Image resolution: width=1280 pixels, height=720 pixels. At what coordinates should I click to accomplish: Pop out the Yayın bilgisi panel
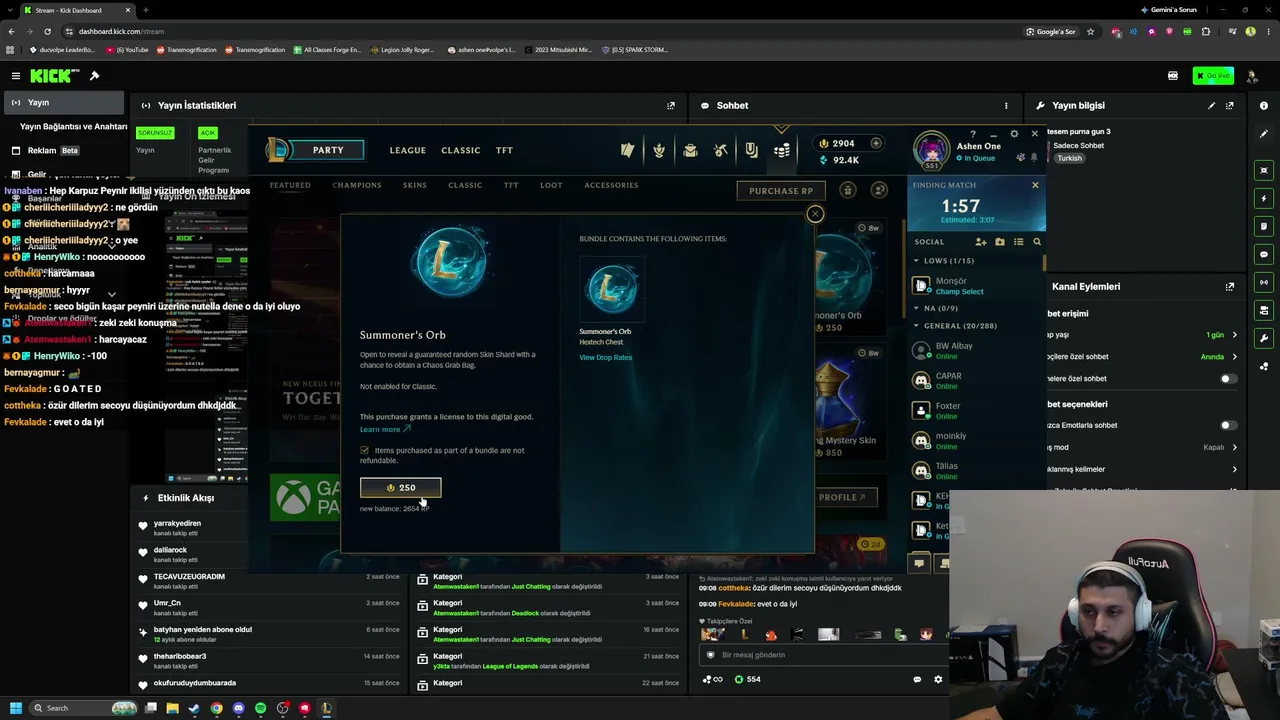coord(1230,105)
